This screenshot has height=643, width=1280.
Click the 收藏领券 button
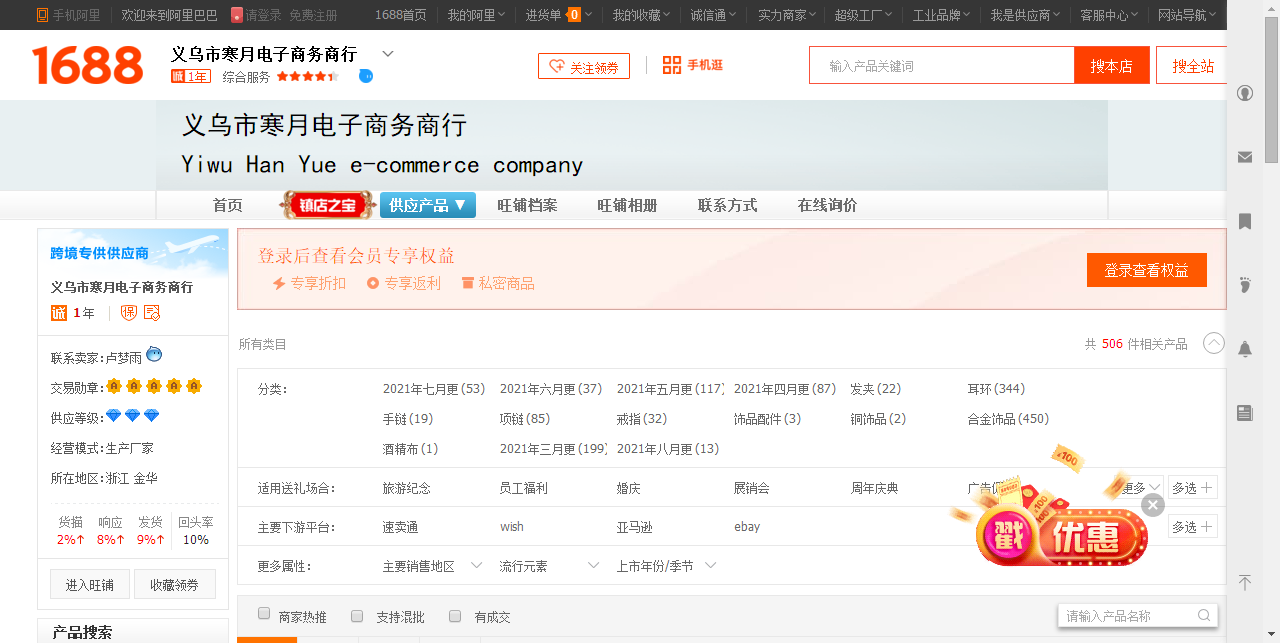[x=175, y=585]
